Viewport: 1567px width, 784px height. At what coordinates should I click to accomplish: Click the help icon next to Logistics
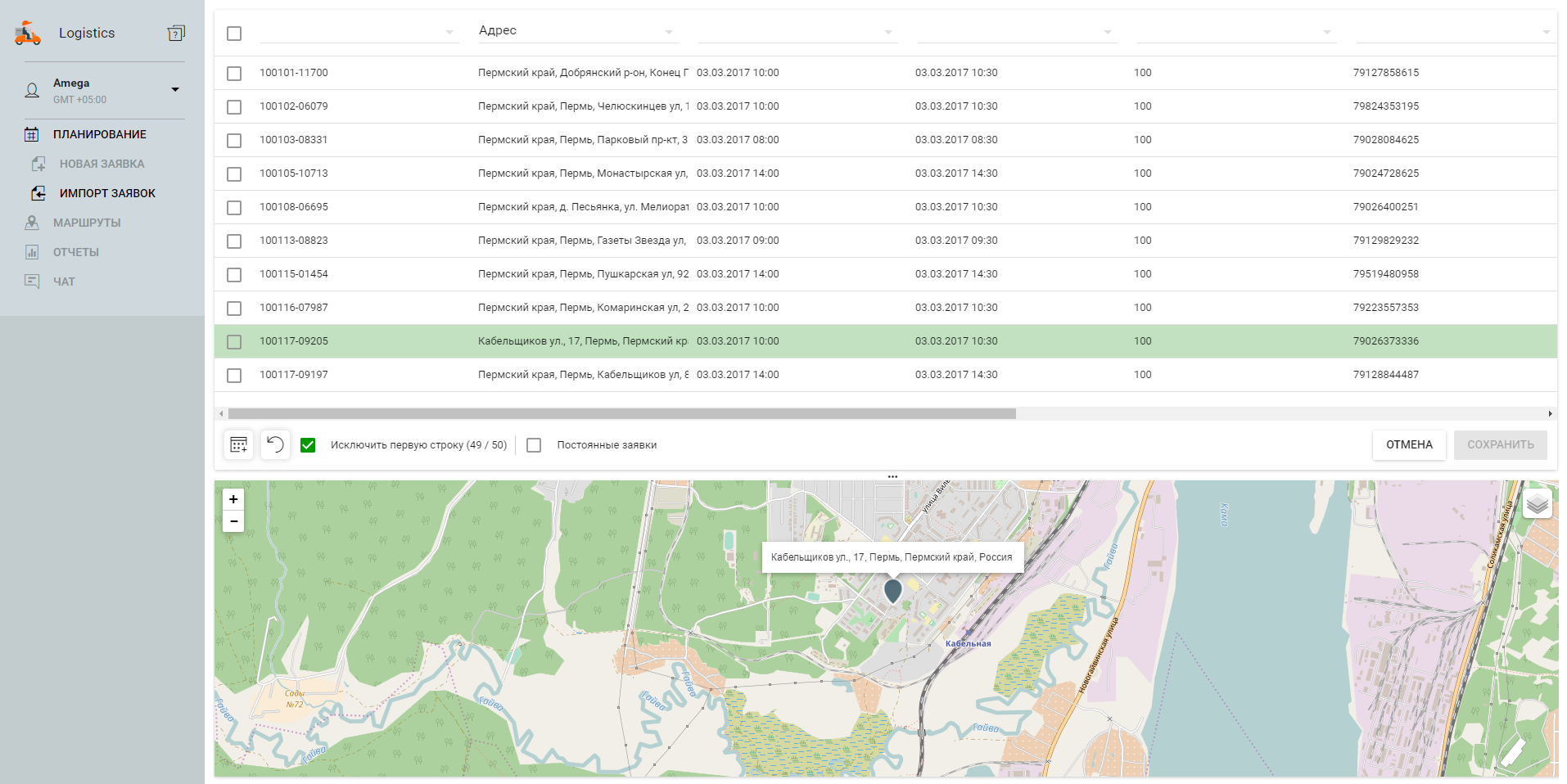(176, 33)
